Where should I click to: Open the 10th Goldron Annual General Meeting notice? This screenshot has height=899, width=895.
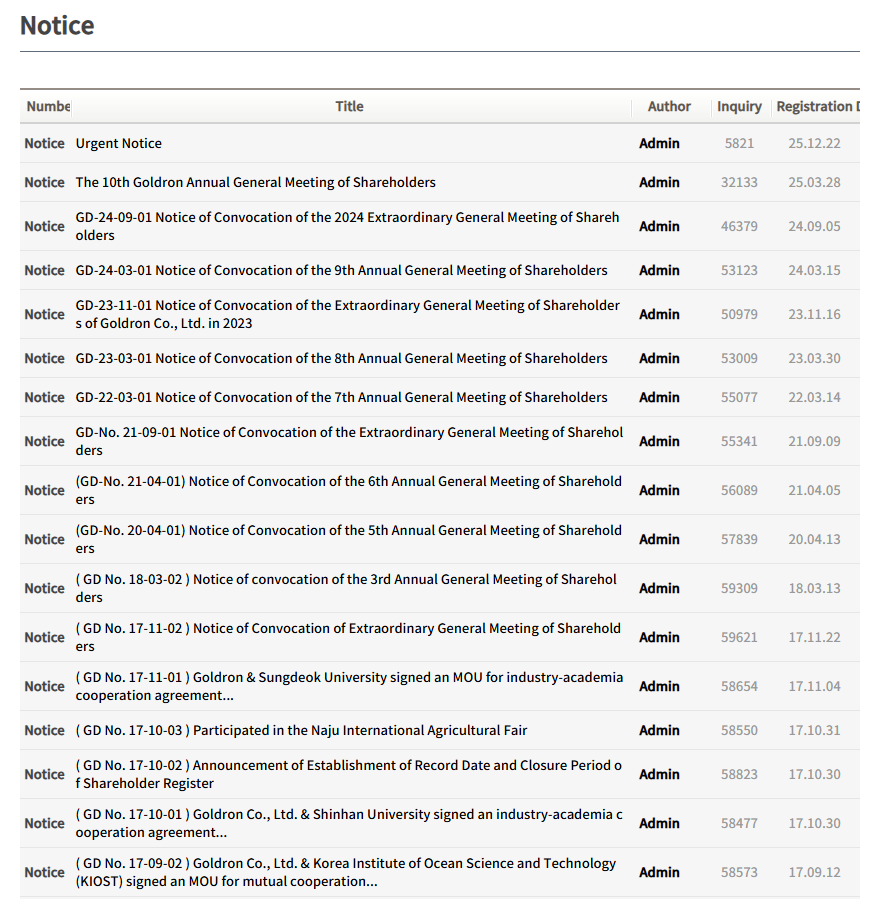[256, 182]
